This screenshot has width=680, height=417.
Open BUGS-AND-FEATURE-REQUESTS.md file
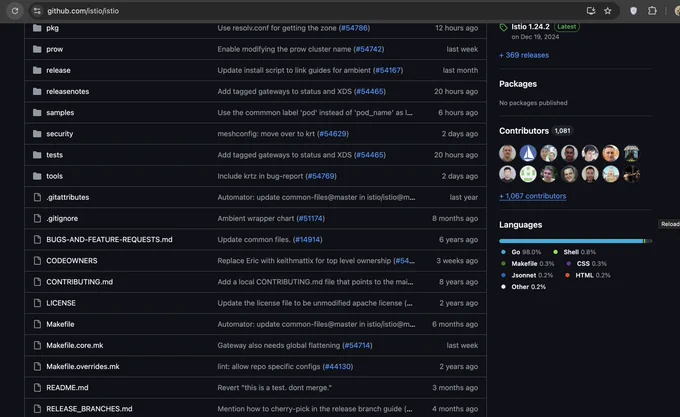pos(109,239)
